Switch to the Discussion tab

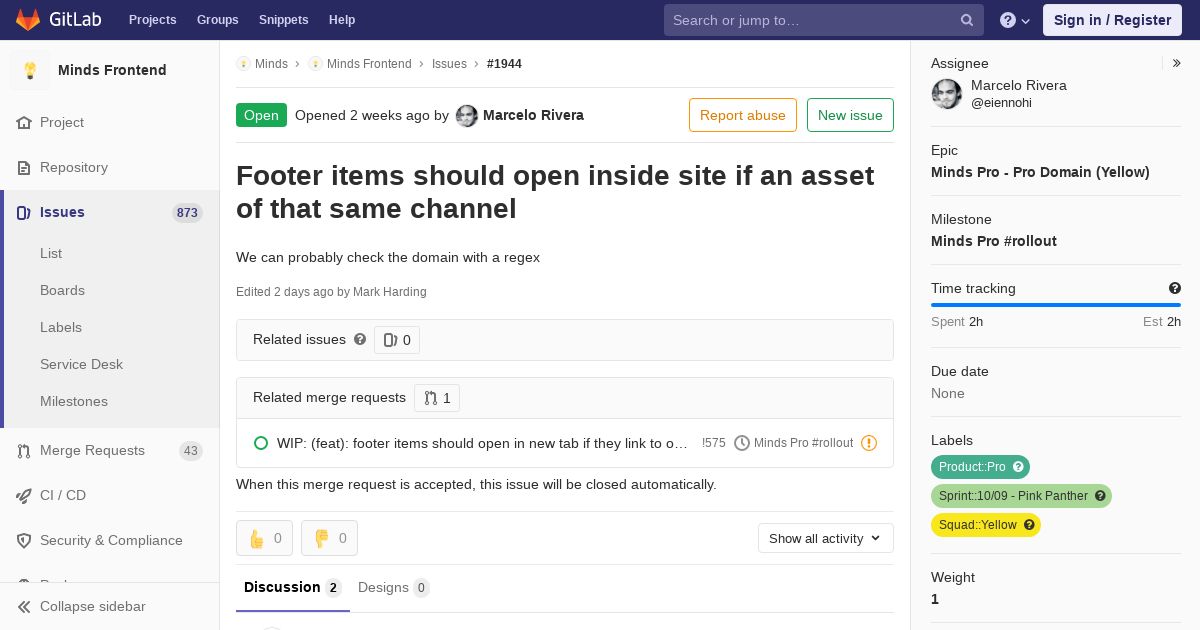pyautogui.click(x=293, y=588)
